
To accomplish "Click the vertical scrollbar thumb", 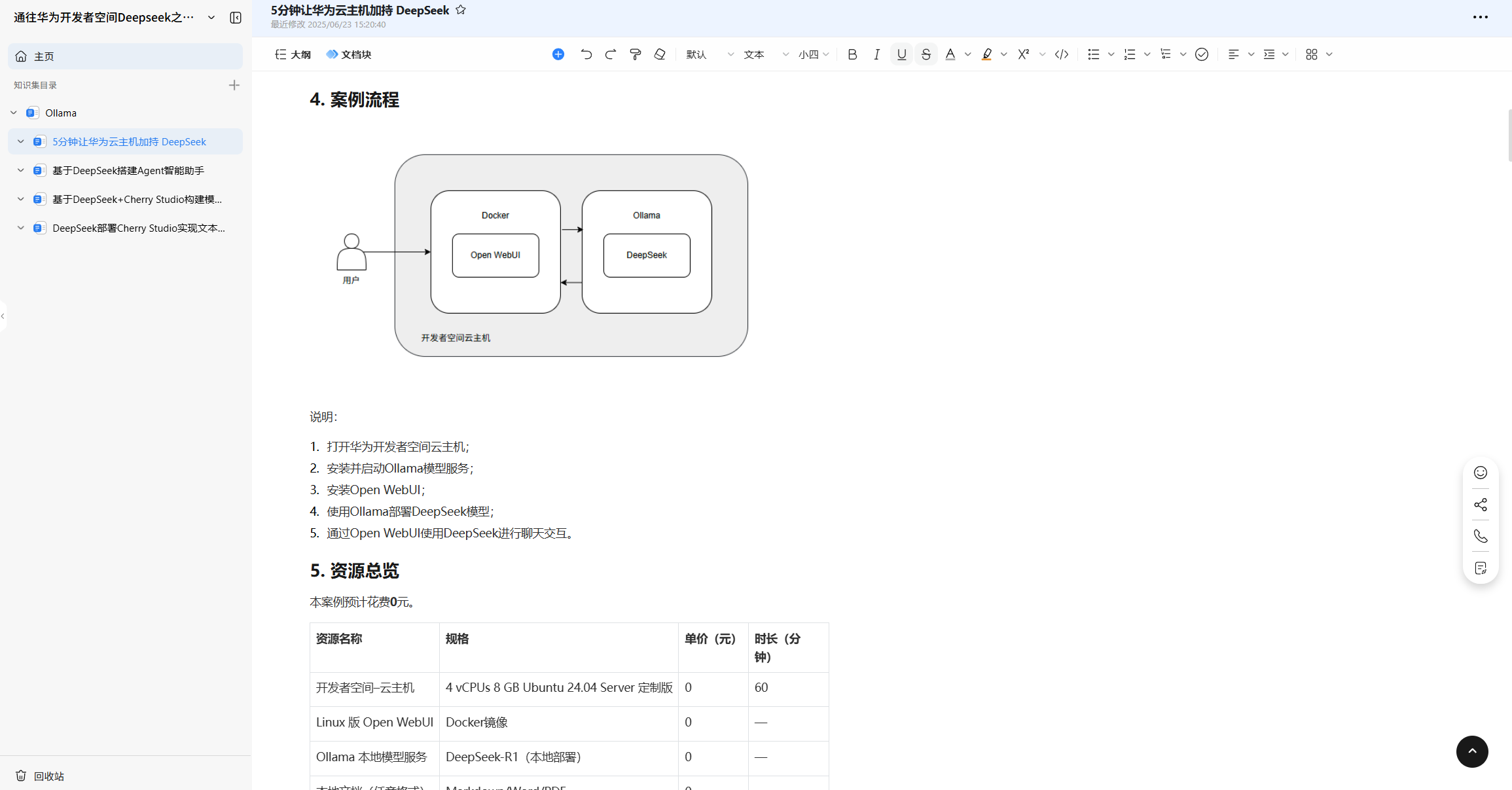I will click(x=1509, y=135).
